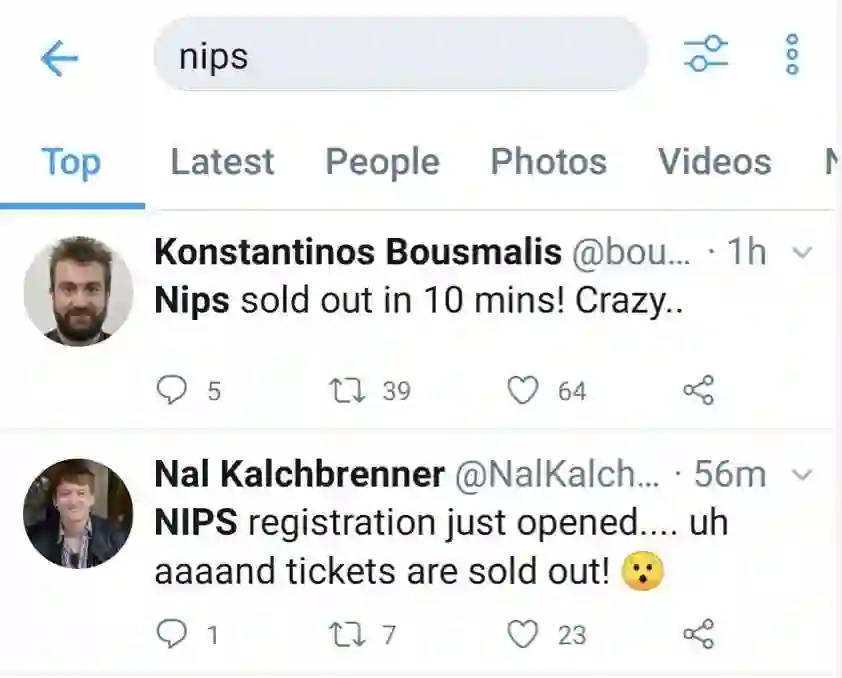The height and width of the screenshot is (678, 842).
Task: Share Nal Kalchbrenner's tweet
Action: click(x=698, y=633)
